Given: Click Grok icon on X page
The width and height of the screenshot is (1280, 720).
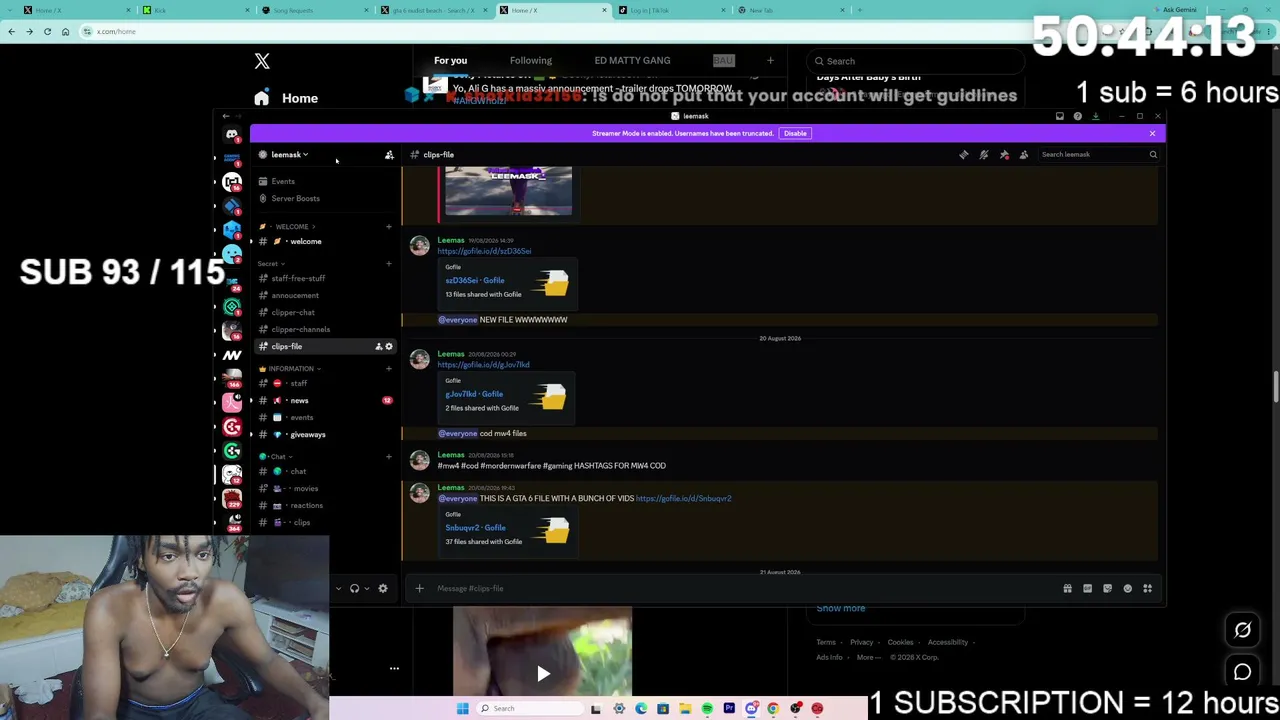Looking at the screenshot, I should click(x=1243, y=630).
